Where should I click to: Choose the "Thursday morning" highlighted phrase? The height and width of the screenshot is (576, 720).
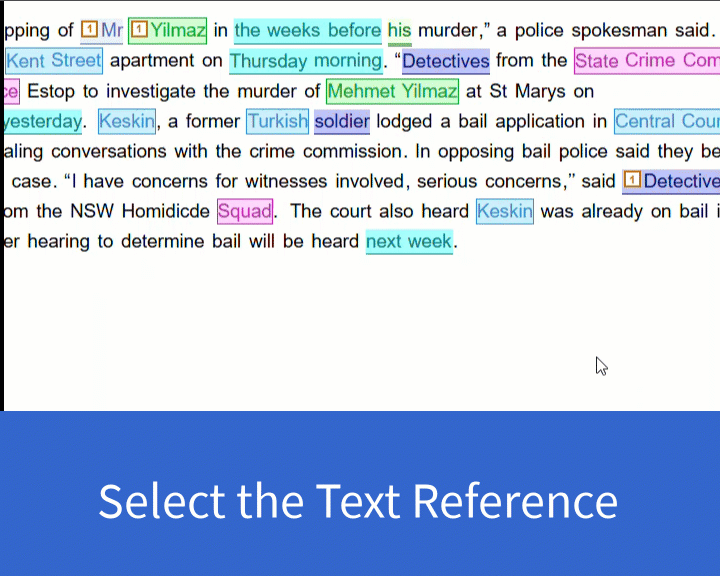305,61
